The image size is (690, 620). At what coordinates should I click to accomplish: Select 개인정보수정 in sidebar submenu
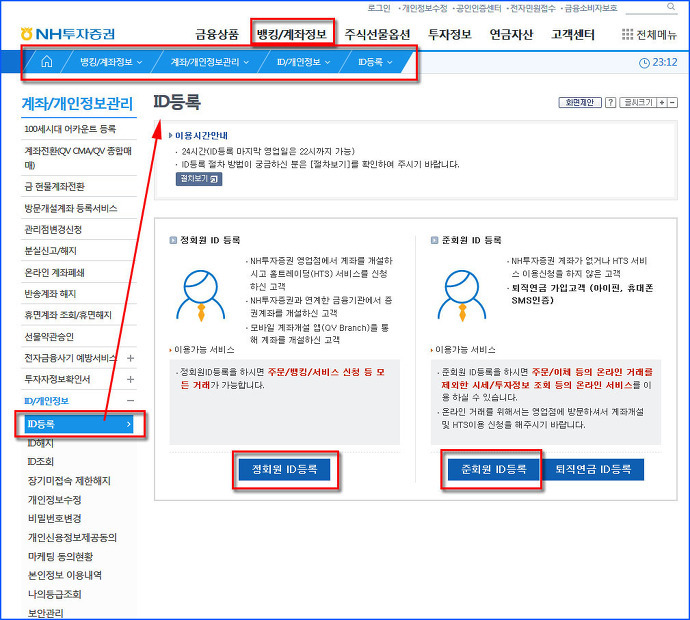click(55, 500)
